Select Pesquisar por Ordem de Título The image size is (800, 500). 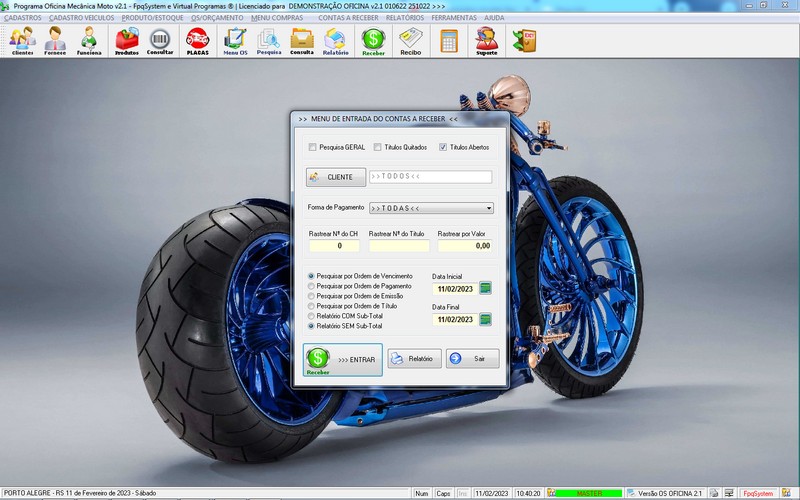pos(311,306)
